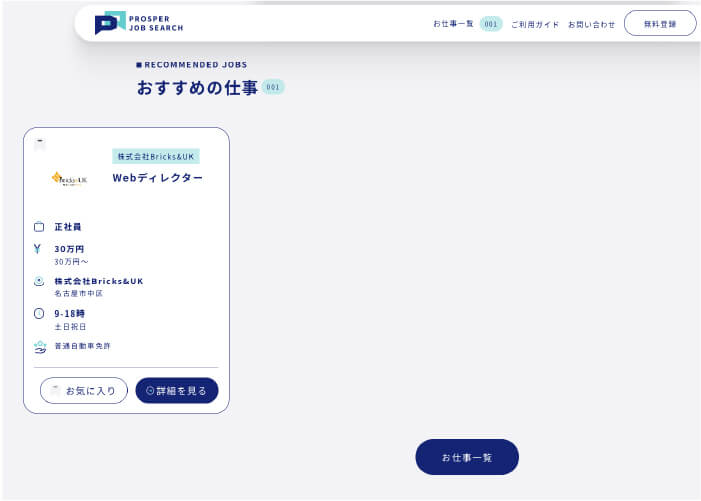Image resolution: width=701 pixels, height=501 pixels.
Task: Click the location icon beside company name
Action: (39, 282)
